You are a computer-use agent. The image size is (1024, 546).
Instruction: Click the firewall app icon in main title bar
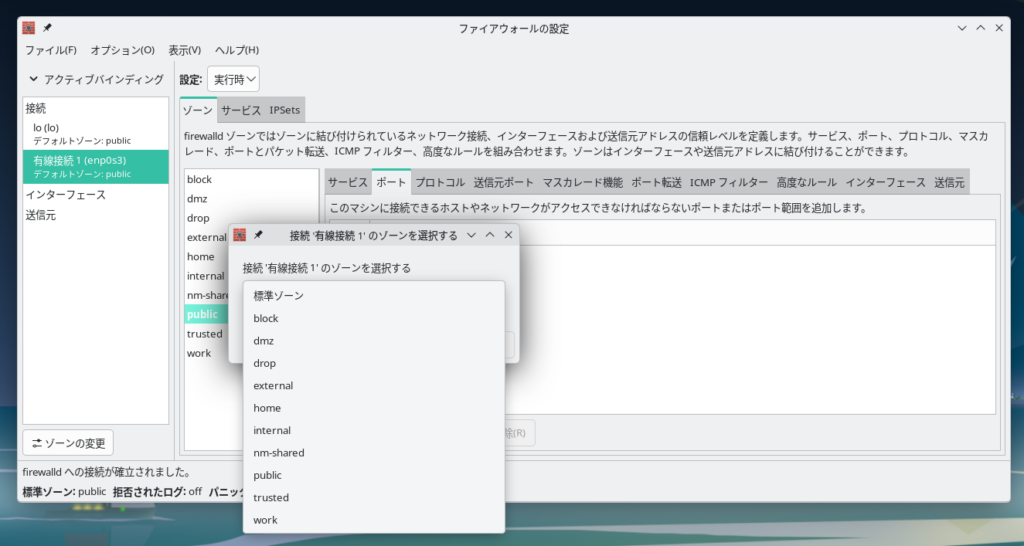[29, 28]
